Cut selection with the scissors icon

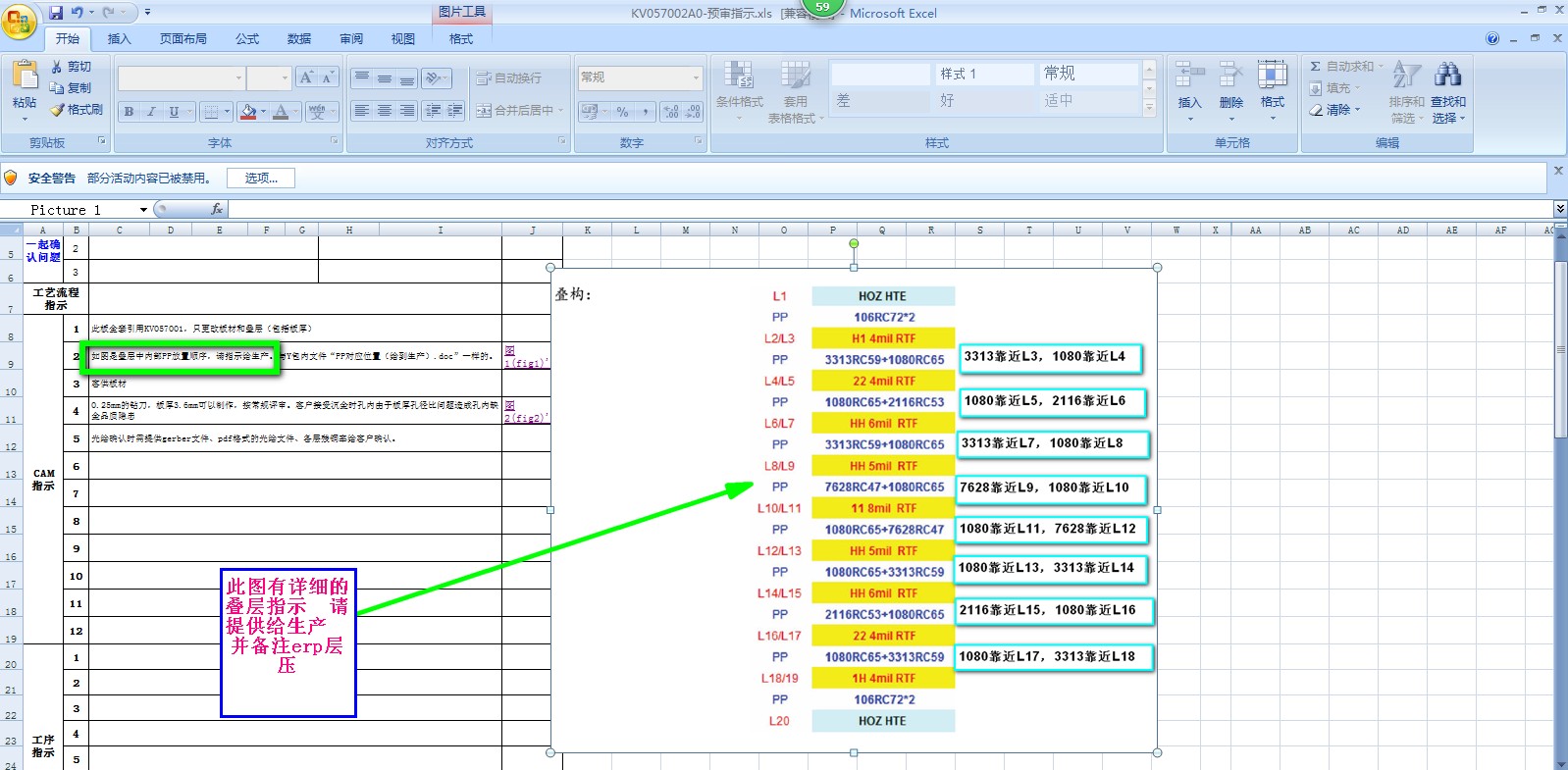pos(56,67)
